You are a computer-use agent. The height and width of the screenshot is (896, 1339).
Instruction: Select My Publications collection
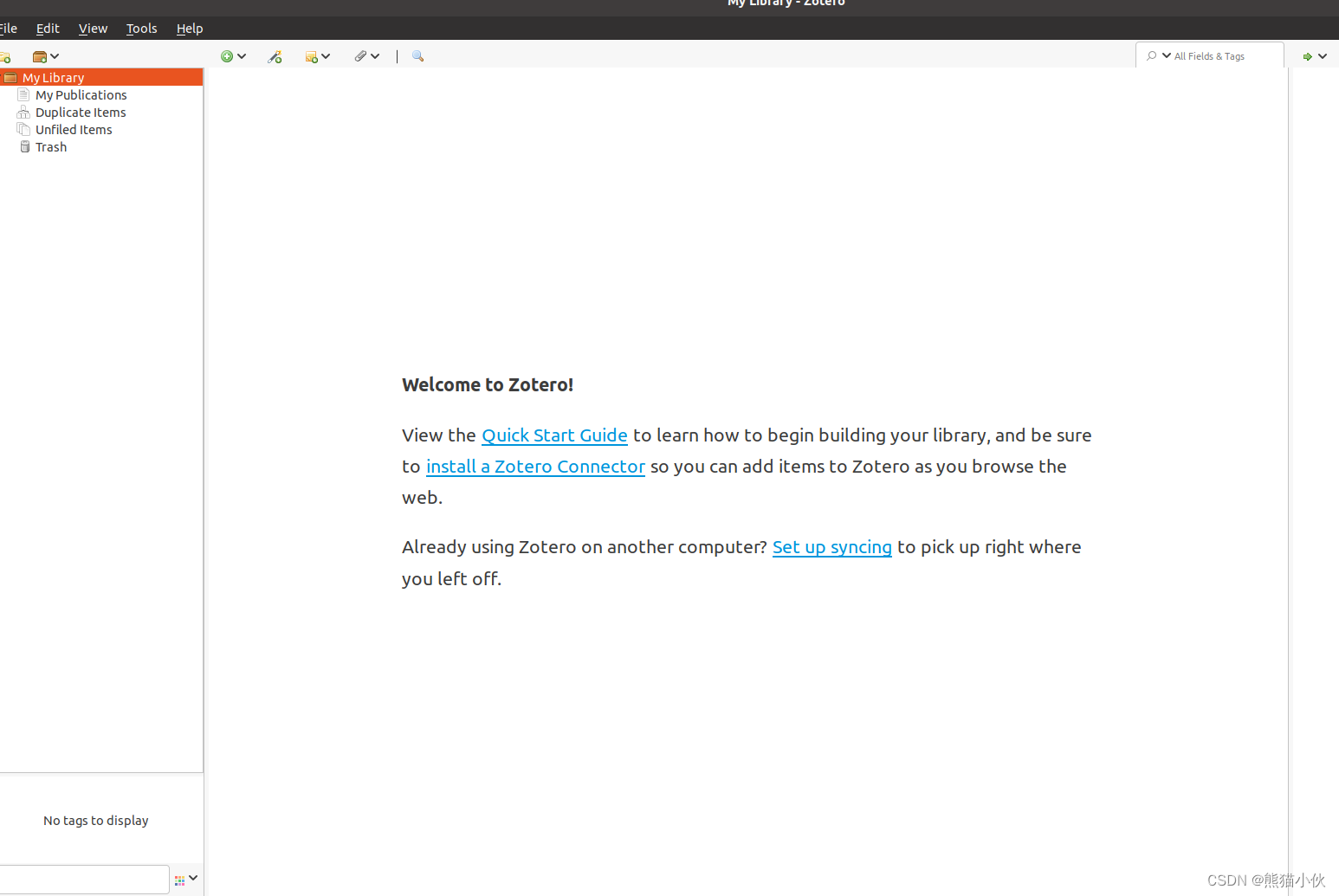point(101,95)
